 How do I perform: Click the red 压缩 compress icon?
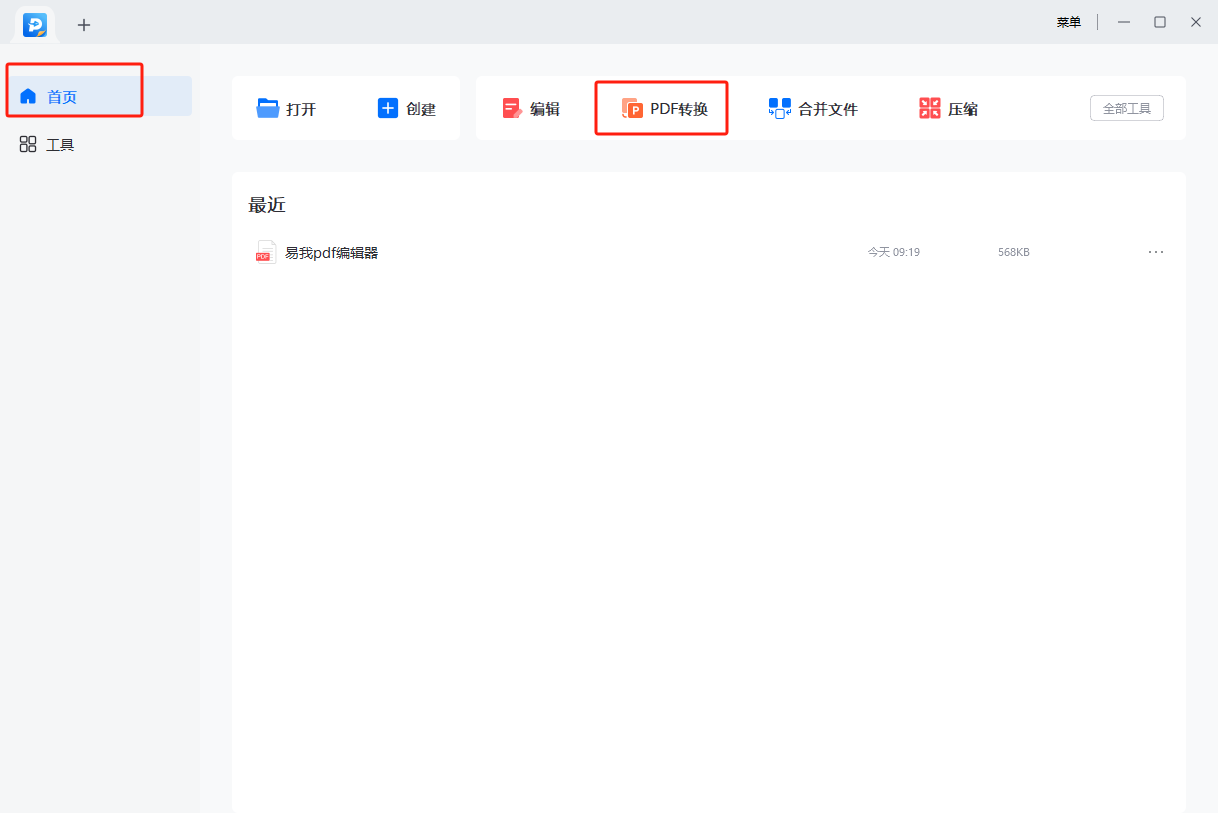coord(930,108)
